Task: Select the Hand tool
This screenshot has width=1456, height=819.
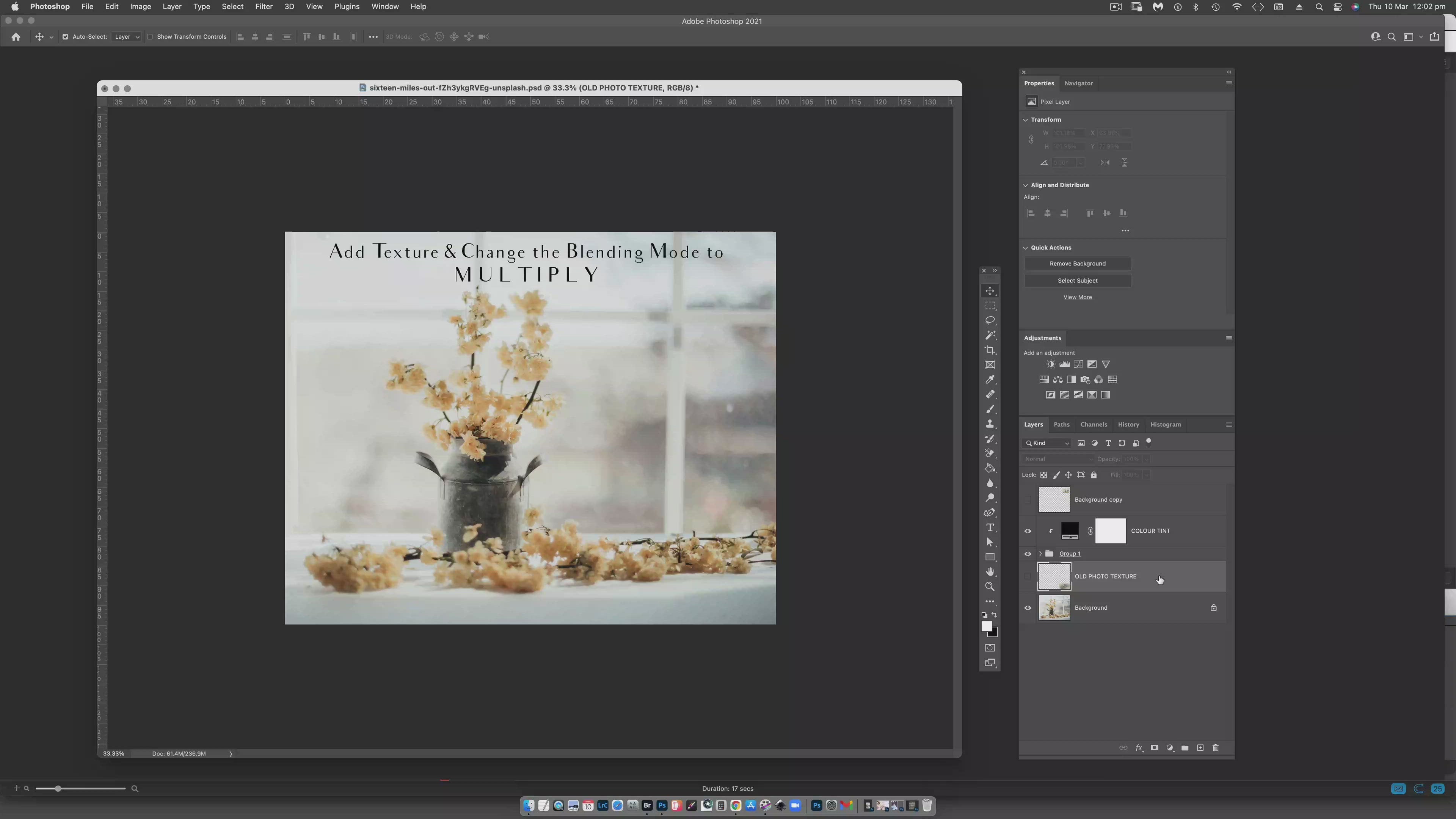Action: 990,571
